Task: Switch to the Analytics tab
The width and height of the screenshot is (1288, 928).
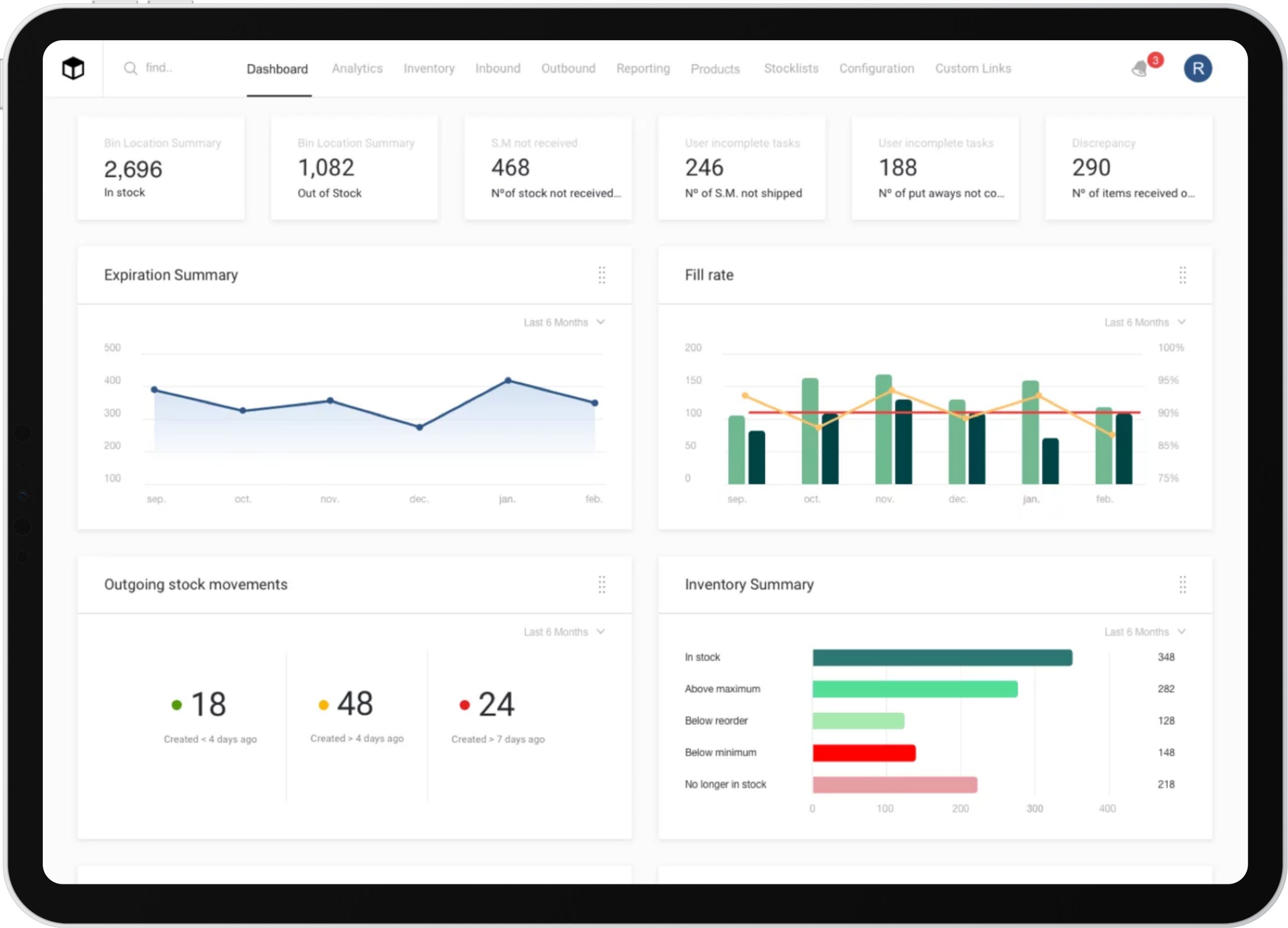Action: tap(357, 69)
